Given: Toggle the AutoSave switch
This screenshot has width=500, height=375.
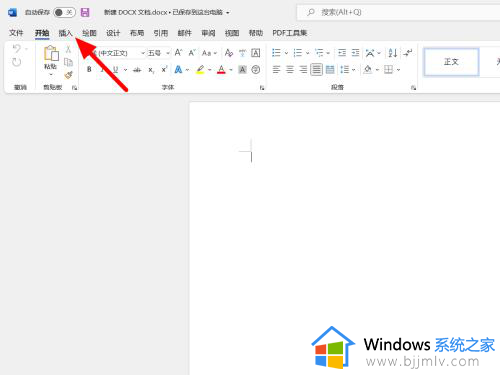Looking at the screenshot, I should coord(64,12).
